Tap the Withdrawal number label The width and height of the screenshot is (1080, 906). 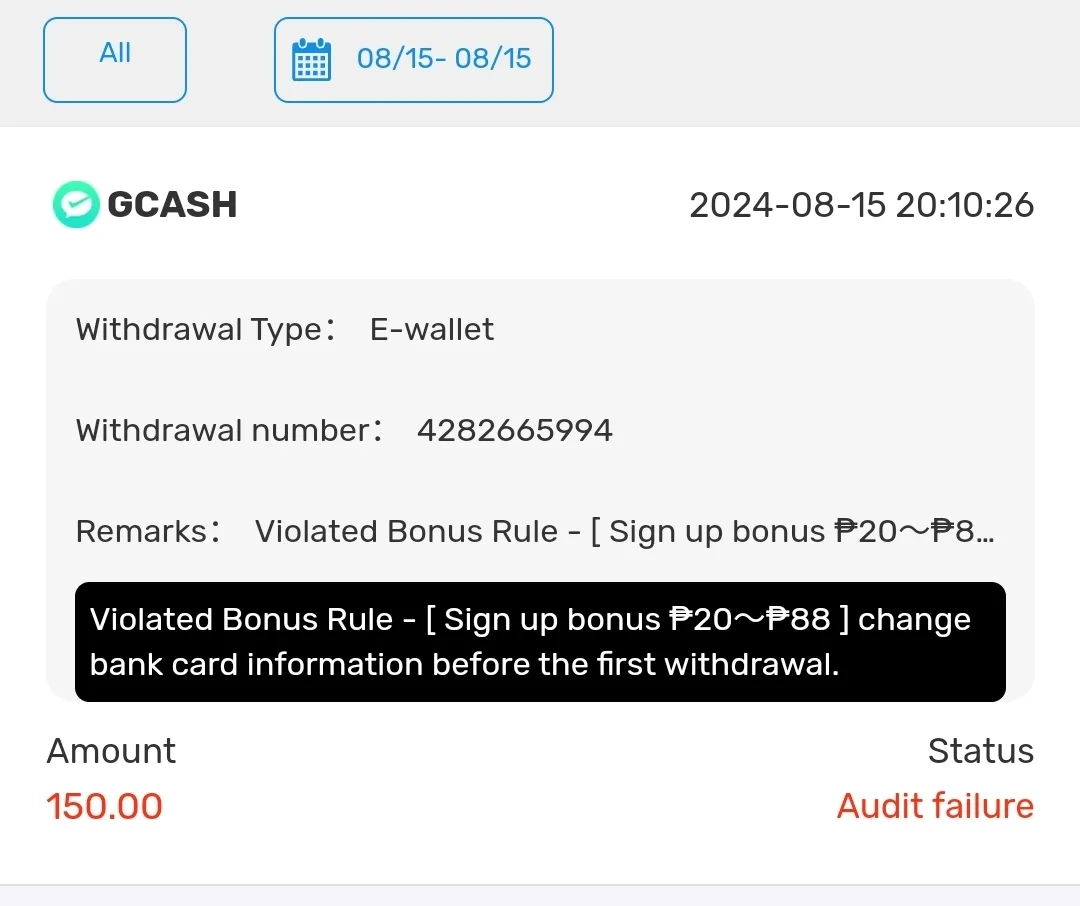click(x=229, y=431)
